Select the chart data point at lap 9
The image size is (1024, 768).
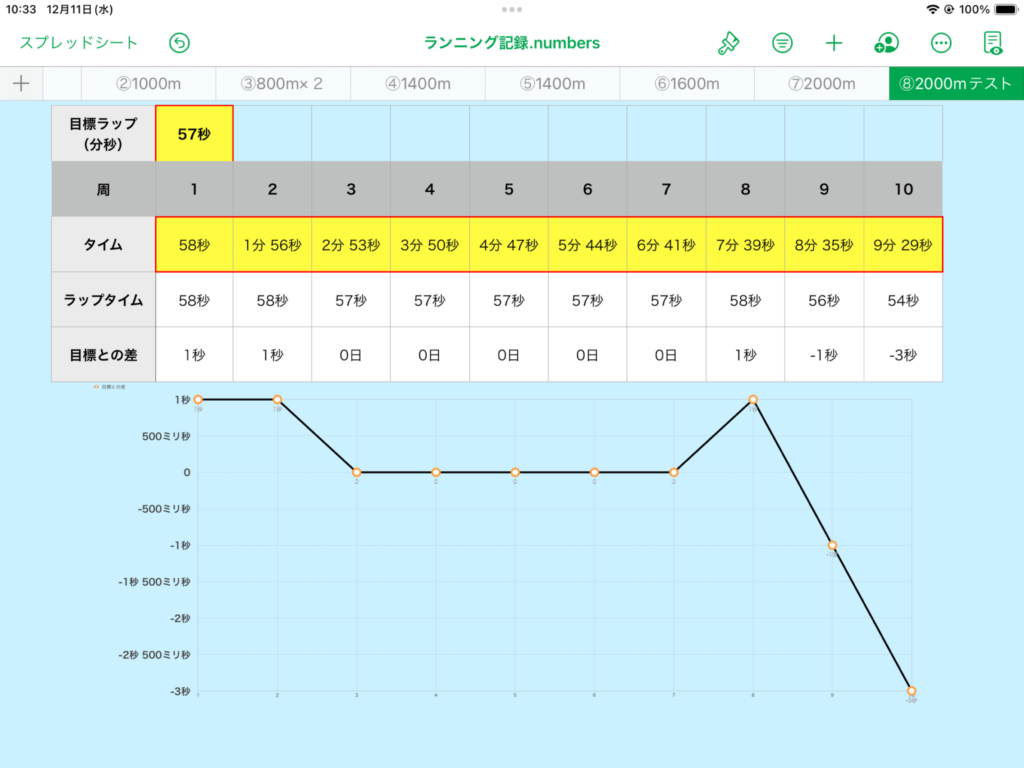pyautogui.click(x=832, y=545)
